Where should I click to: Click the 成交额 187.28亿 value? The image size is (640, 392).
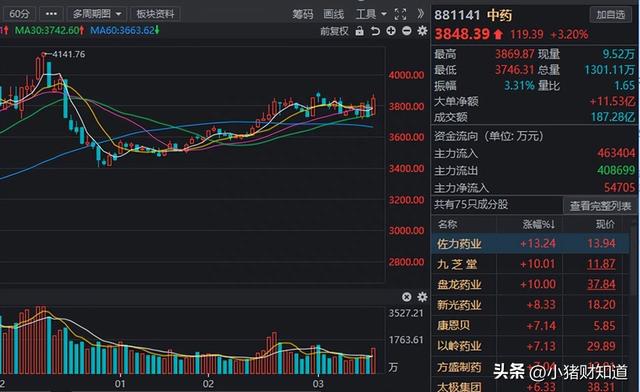point(613,118)
